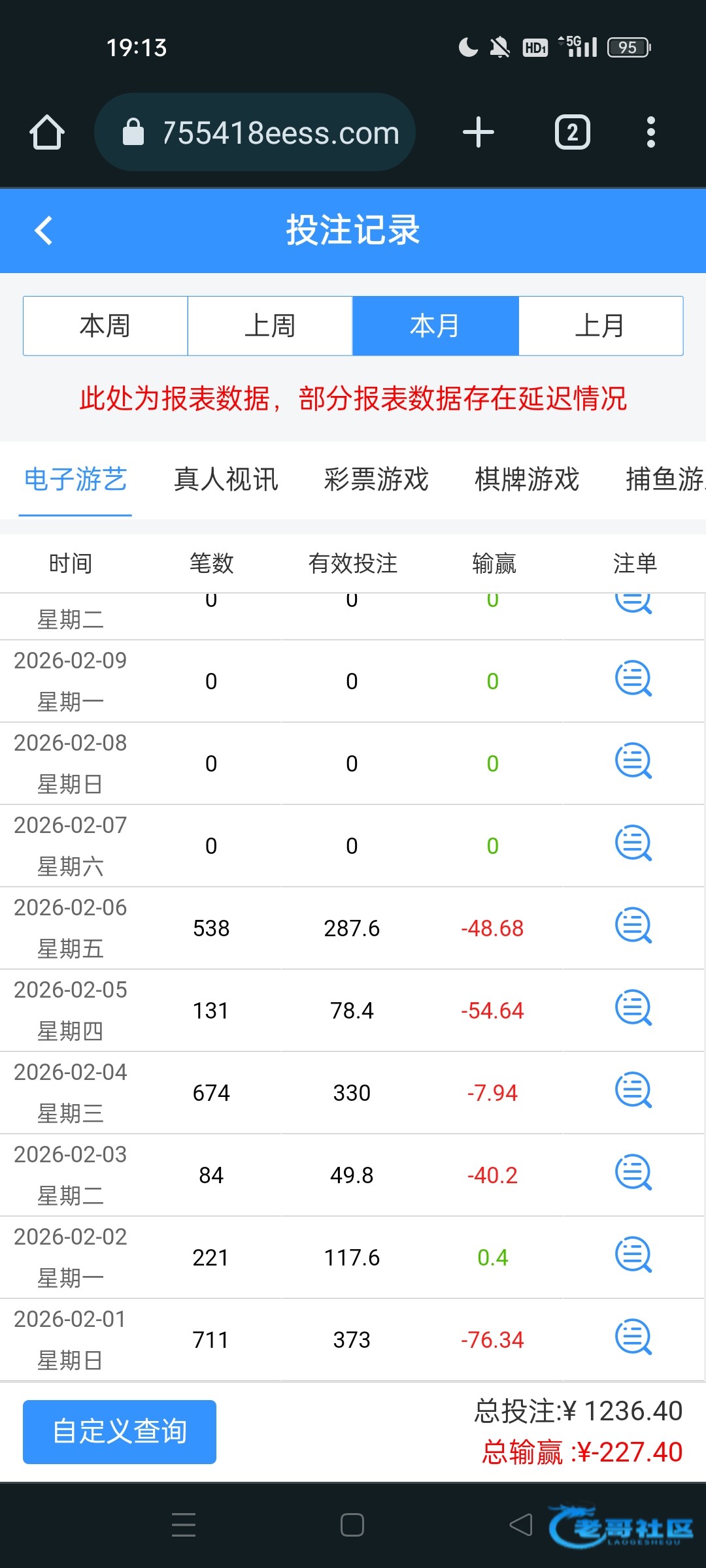Open the browser three-dot menu
The image size is (706, 1568).
tap(650, 133)
